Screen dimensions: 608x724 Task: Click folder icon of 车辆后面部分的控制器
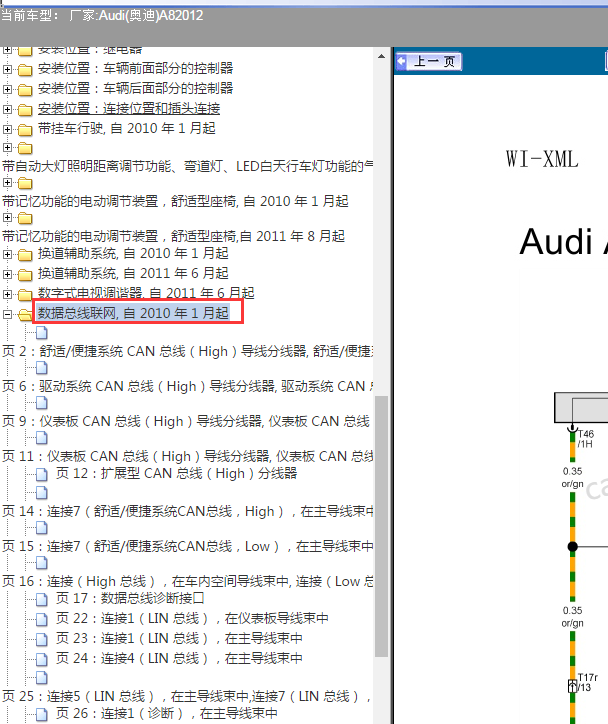(x=25, y=90)
